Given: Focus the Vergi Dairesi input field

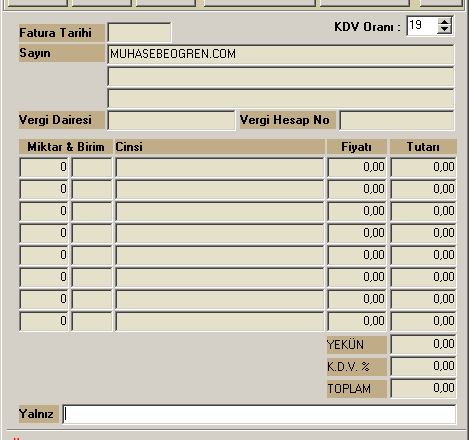Looking at the screenshot, I should 171,120.
